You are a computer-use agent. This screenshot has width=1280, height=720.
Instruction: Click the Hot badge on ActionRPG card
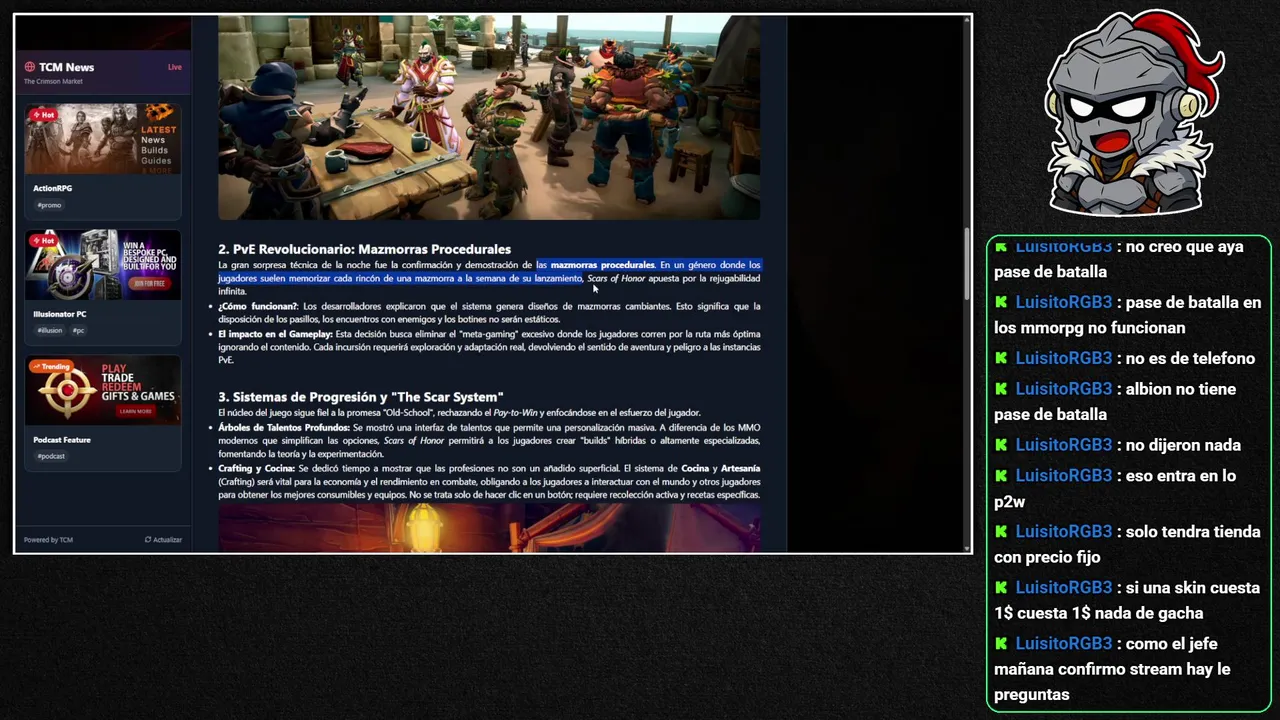pos(43,115)
